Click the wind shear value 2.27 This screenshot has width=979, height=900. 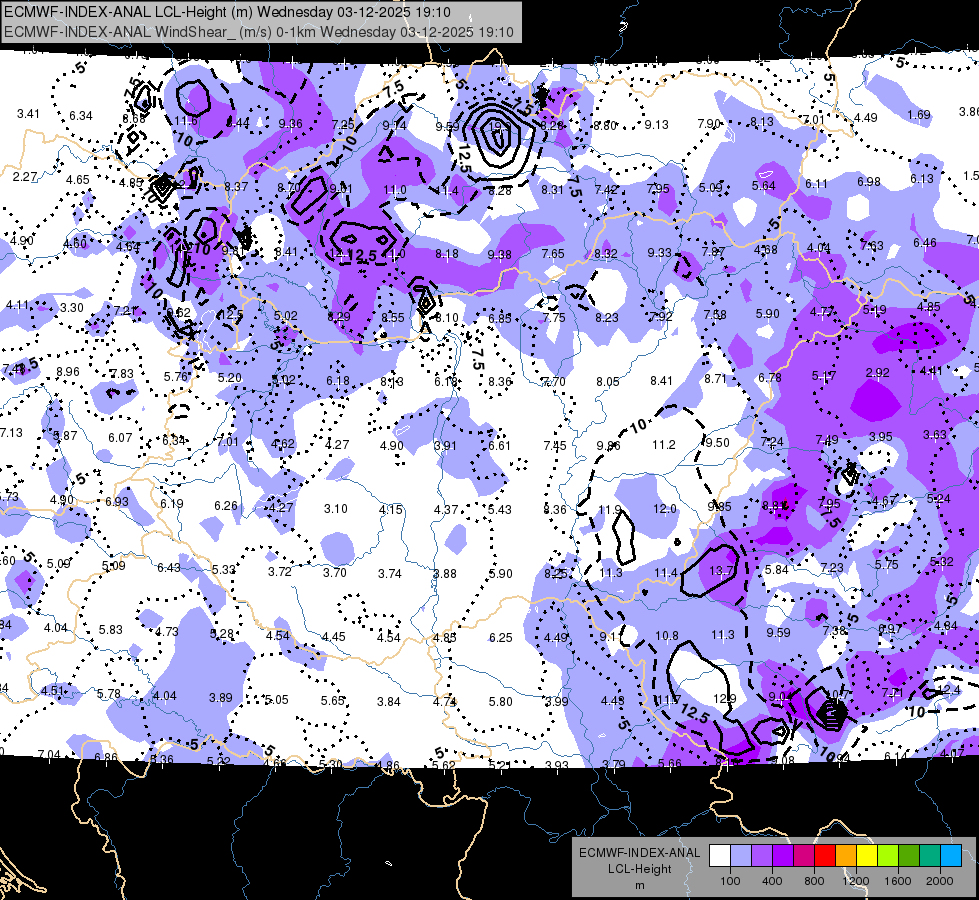[25, 177]
